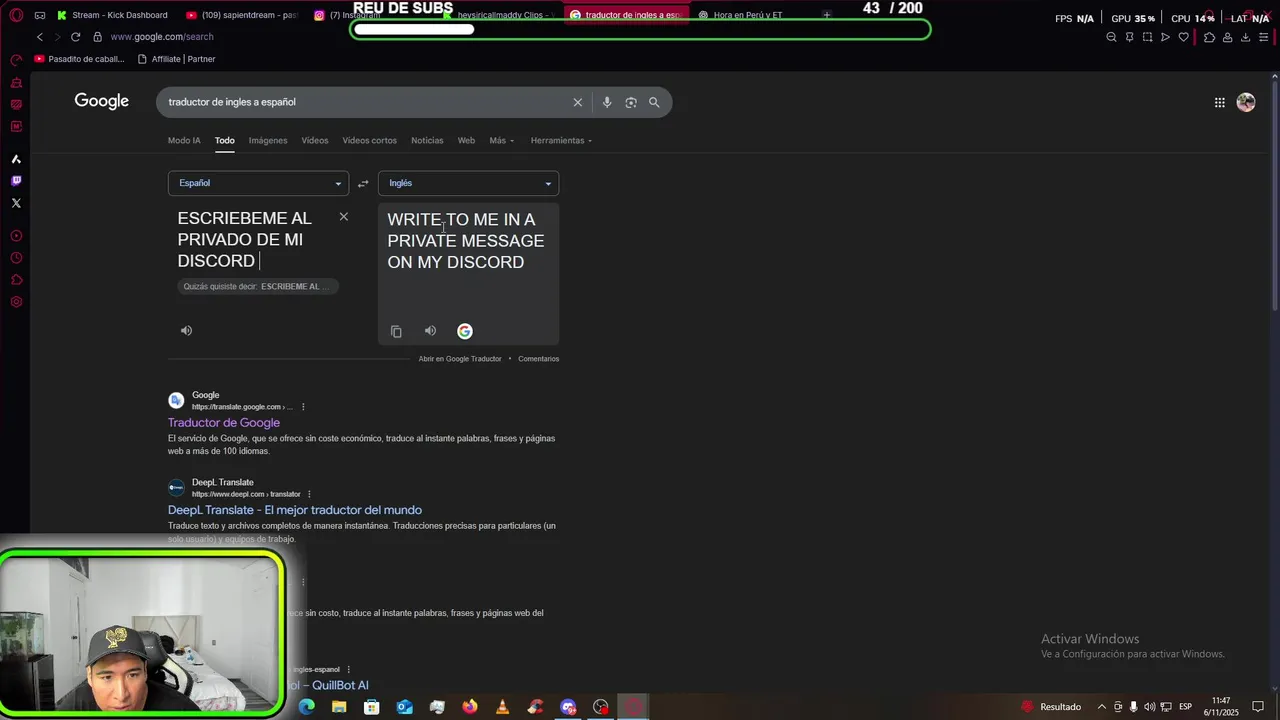Clear the Google search box text

pyautogui.click(x=577, y=102)
